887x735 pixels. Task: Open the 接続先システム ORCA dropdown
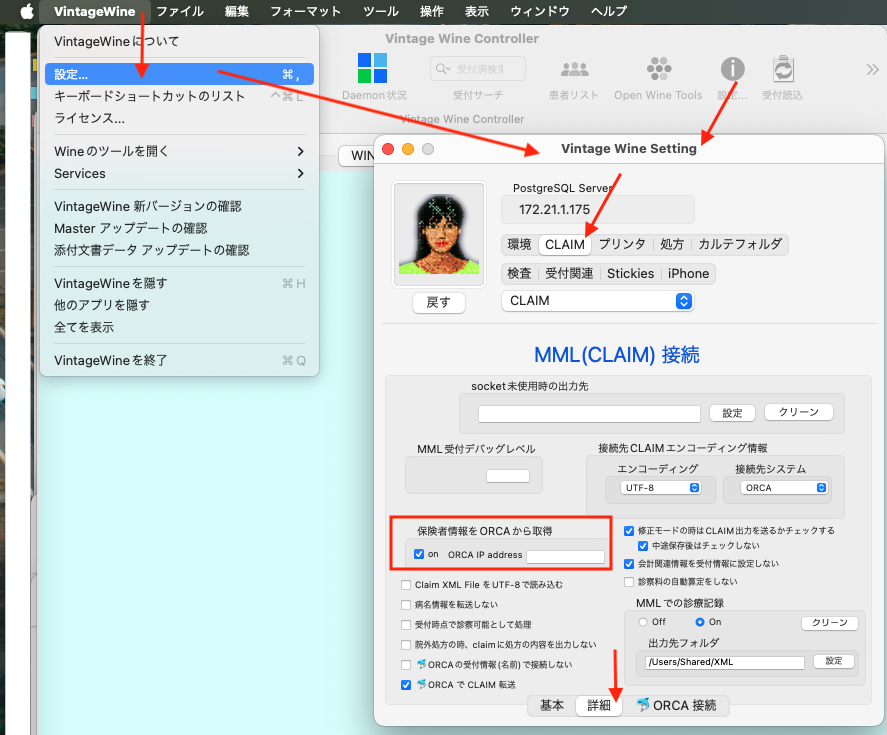(x=785, y=488)
